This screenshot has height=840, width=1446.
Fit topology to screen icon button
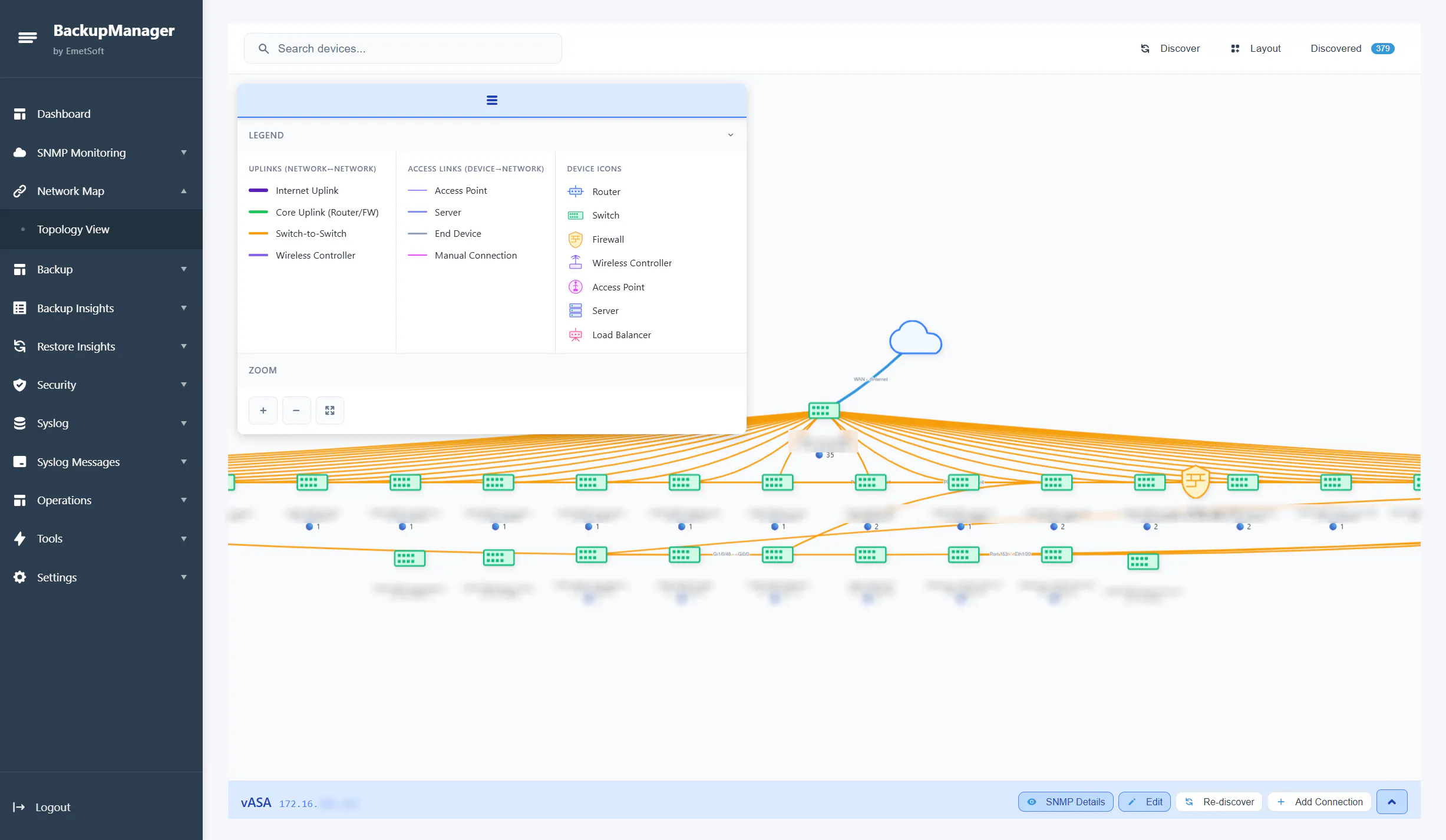click(x=330, y=411)
